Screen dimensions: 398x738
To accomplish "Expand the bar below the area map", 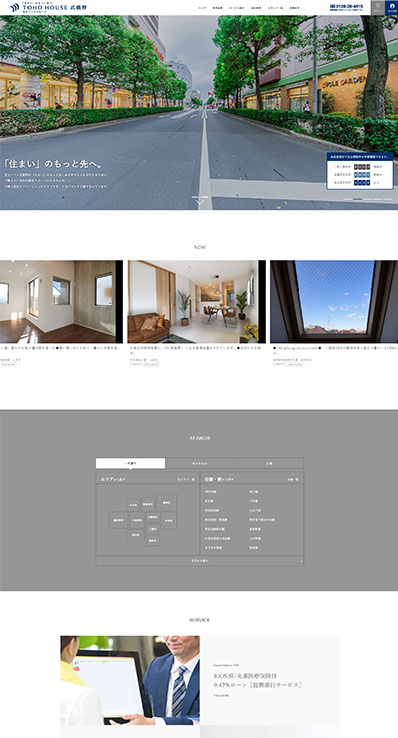I will coord(200,561).
